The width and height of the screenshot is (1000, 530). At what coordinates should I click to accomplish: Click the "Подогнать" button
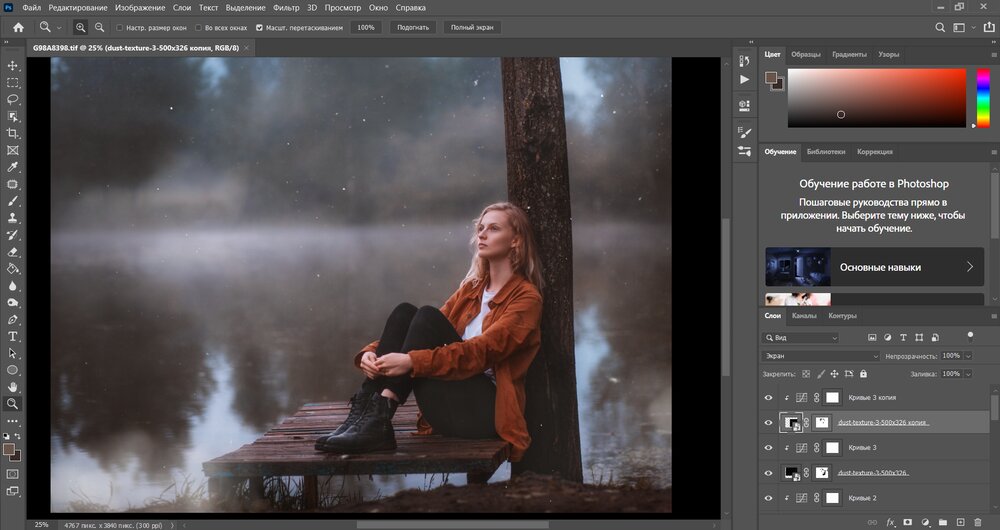pos(411,27)
